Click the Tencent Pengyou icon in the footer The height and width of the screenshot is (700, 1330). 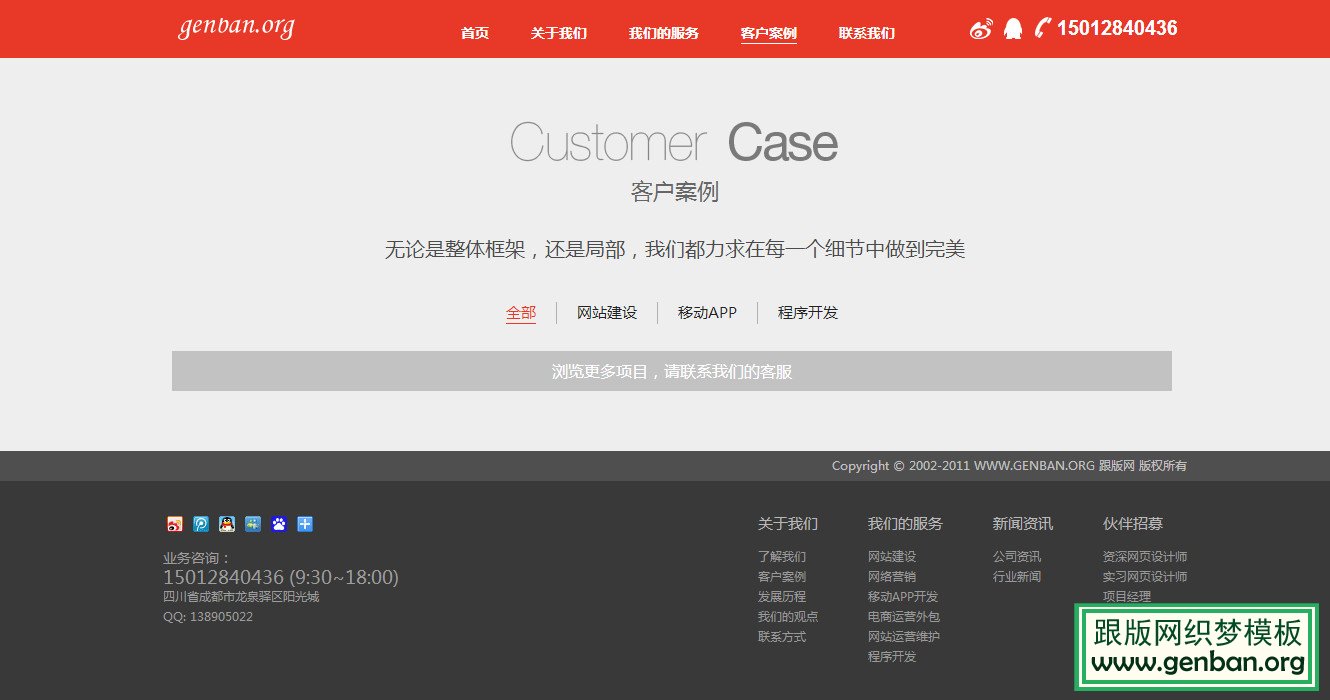[x=252, y=524]
